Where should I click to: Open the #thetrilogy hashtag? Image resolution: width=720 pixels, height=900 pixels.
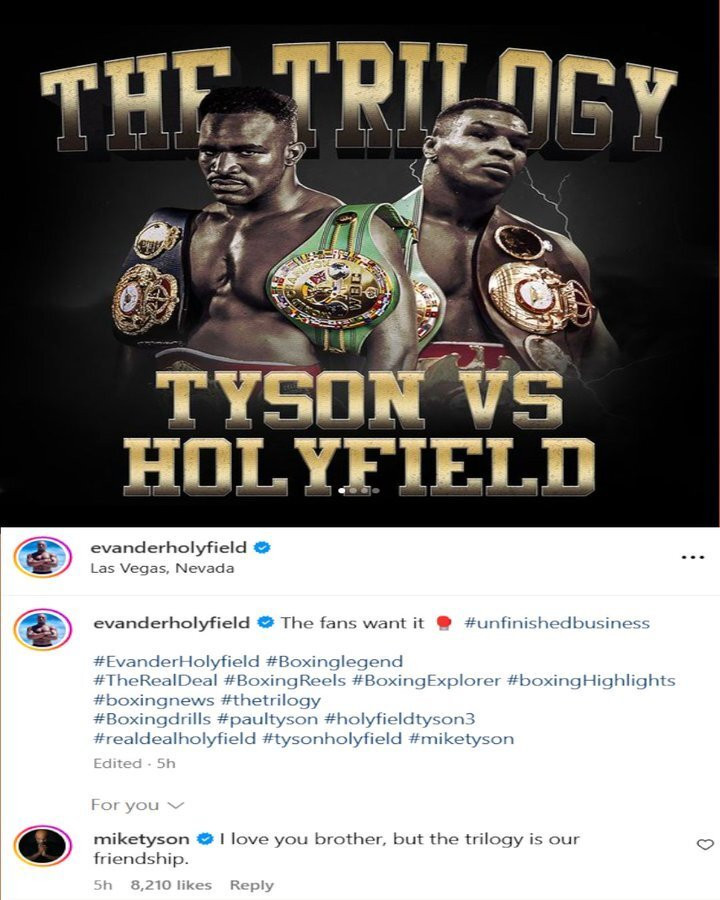pos(270,700)
